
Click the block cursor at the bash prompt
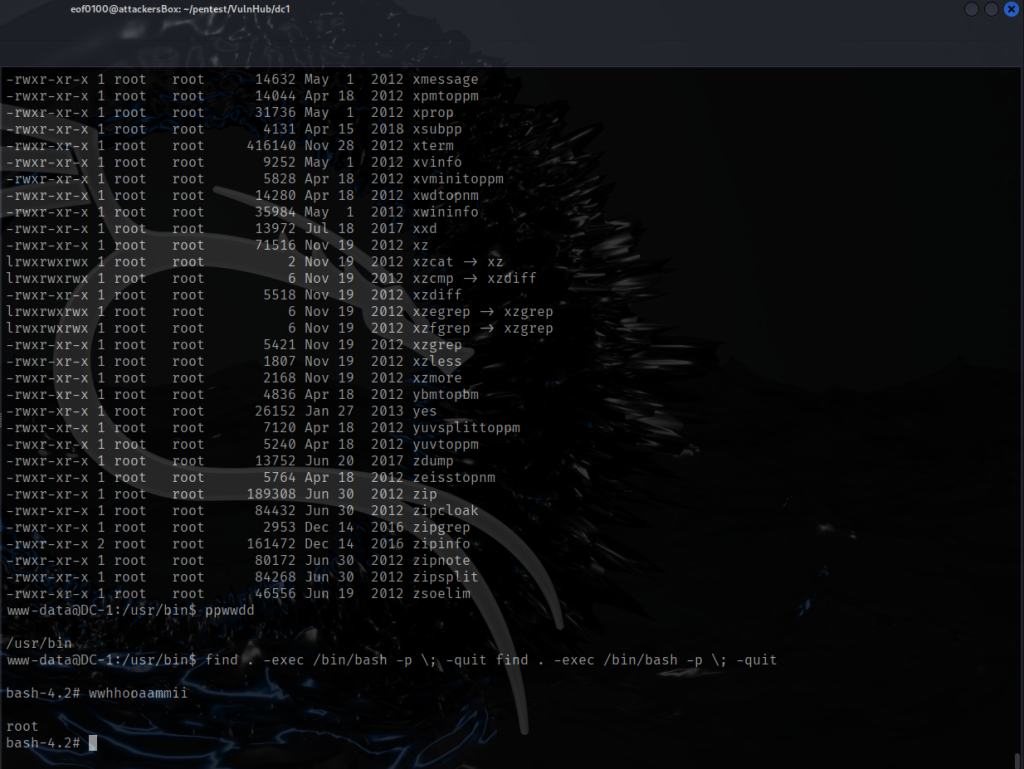click(93, 743)
